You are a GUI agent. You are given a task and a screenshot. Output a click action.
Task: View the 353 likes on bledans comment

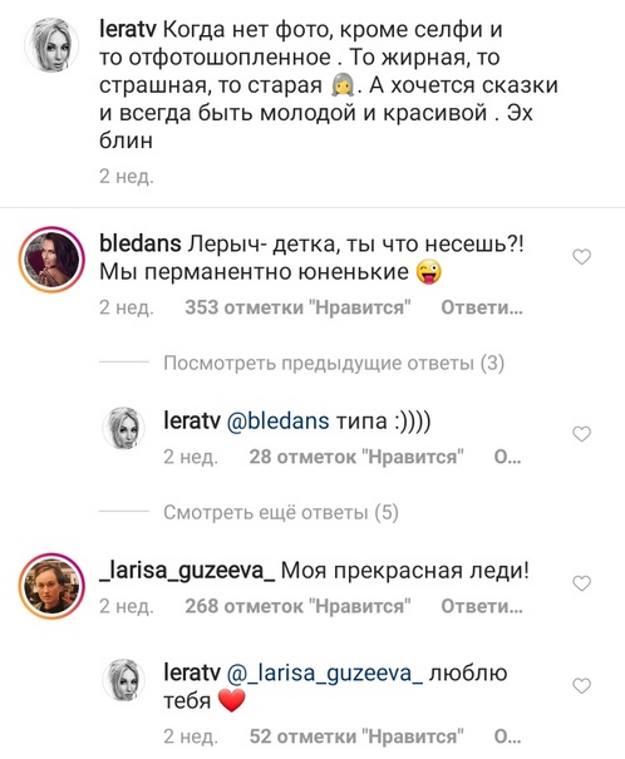pos(300,308)
